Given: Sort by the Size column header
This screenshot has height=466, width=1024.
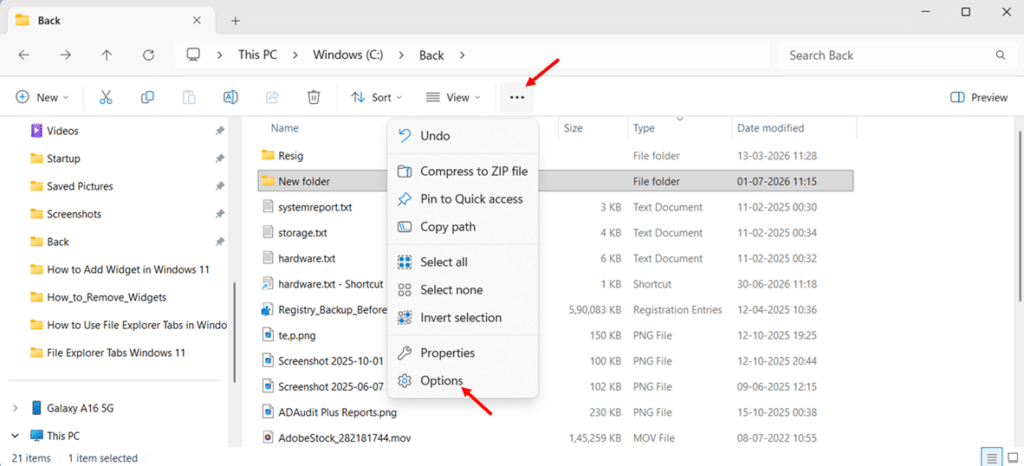Looking at the screenshot, I should coord(573,129).
